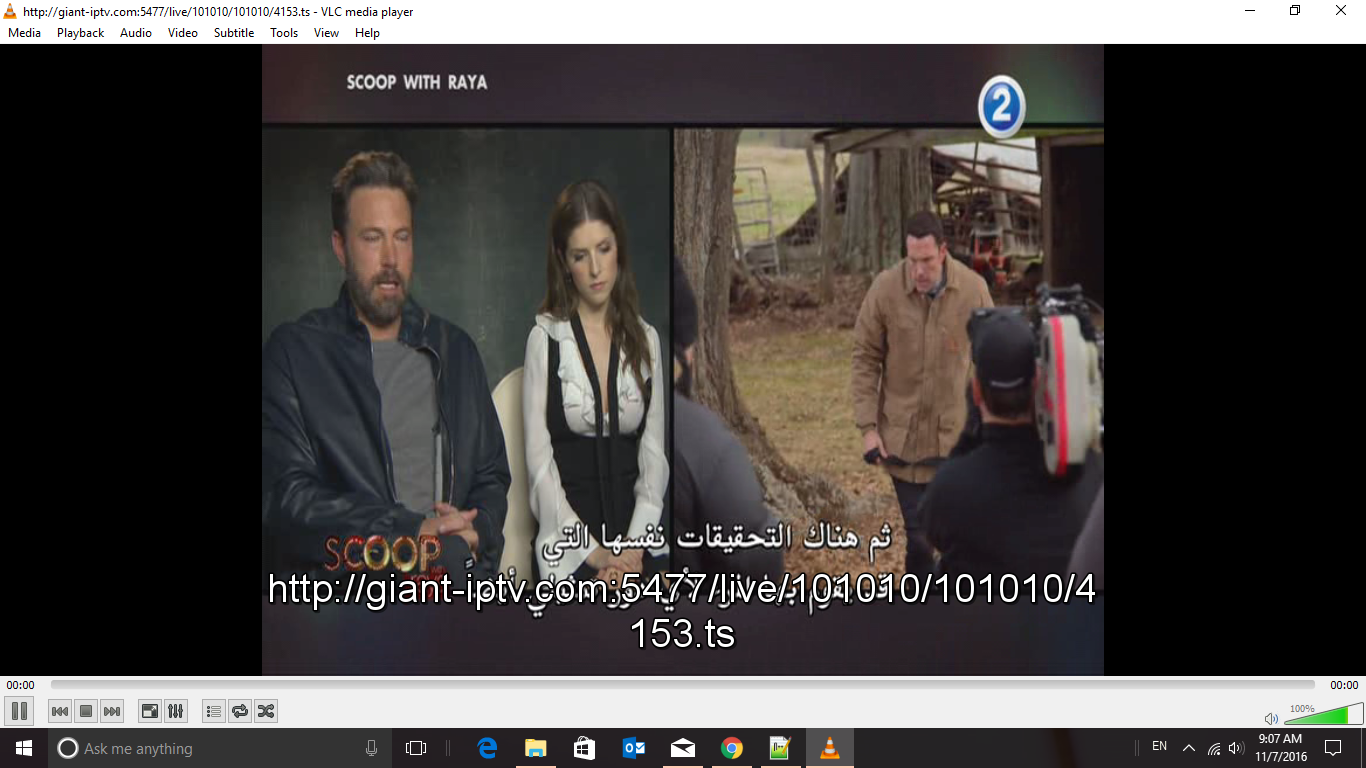The width and height of the screenshot is (1366, 768).
Task: Change the EN input language
Action: pyautogui.click(x=1160, y=747)
